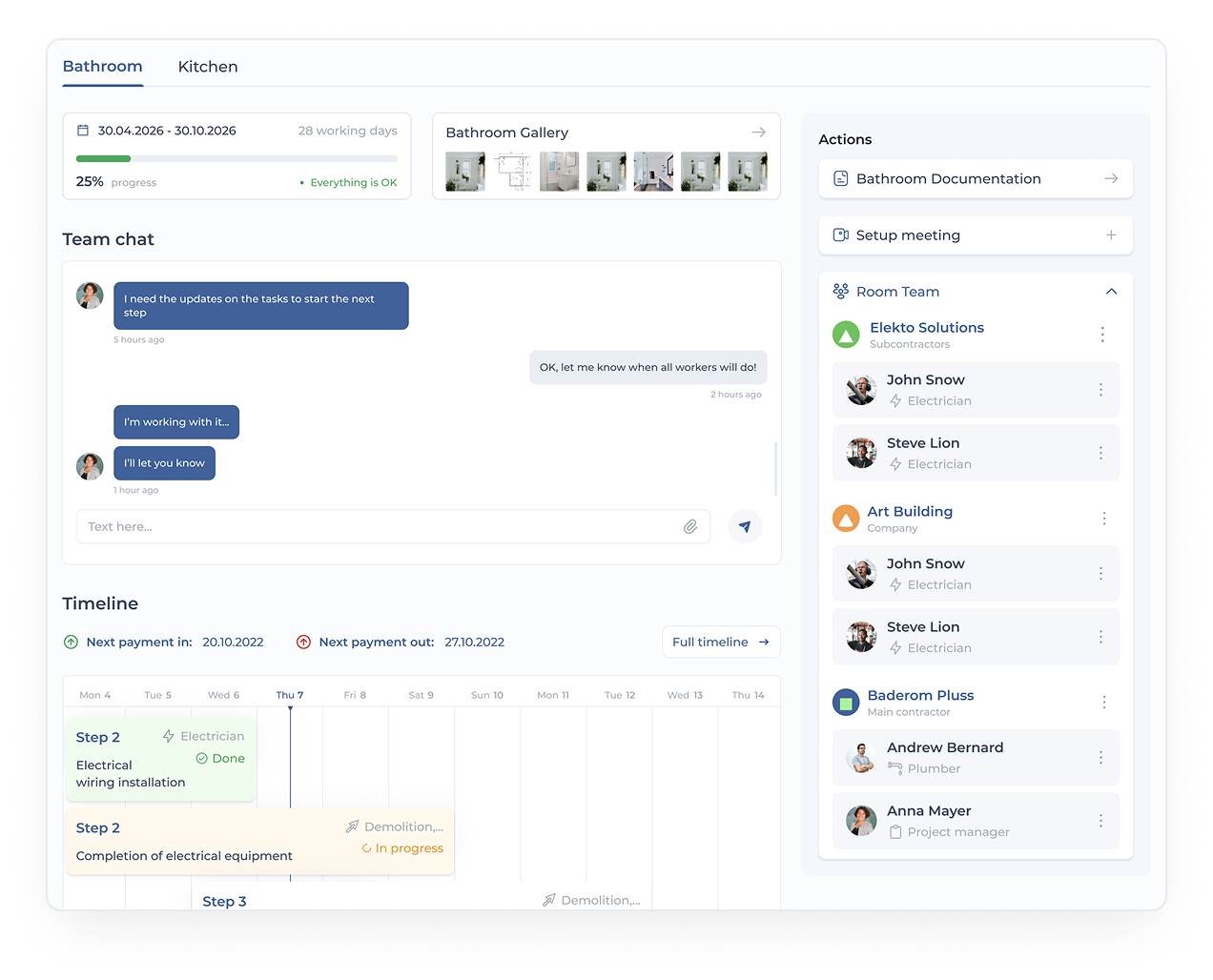The height and width of the screenshot is (980, 1213).
Task: Open Art Building options menu
Action: 1104,519
